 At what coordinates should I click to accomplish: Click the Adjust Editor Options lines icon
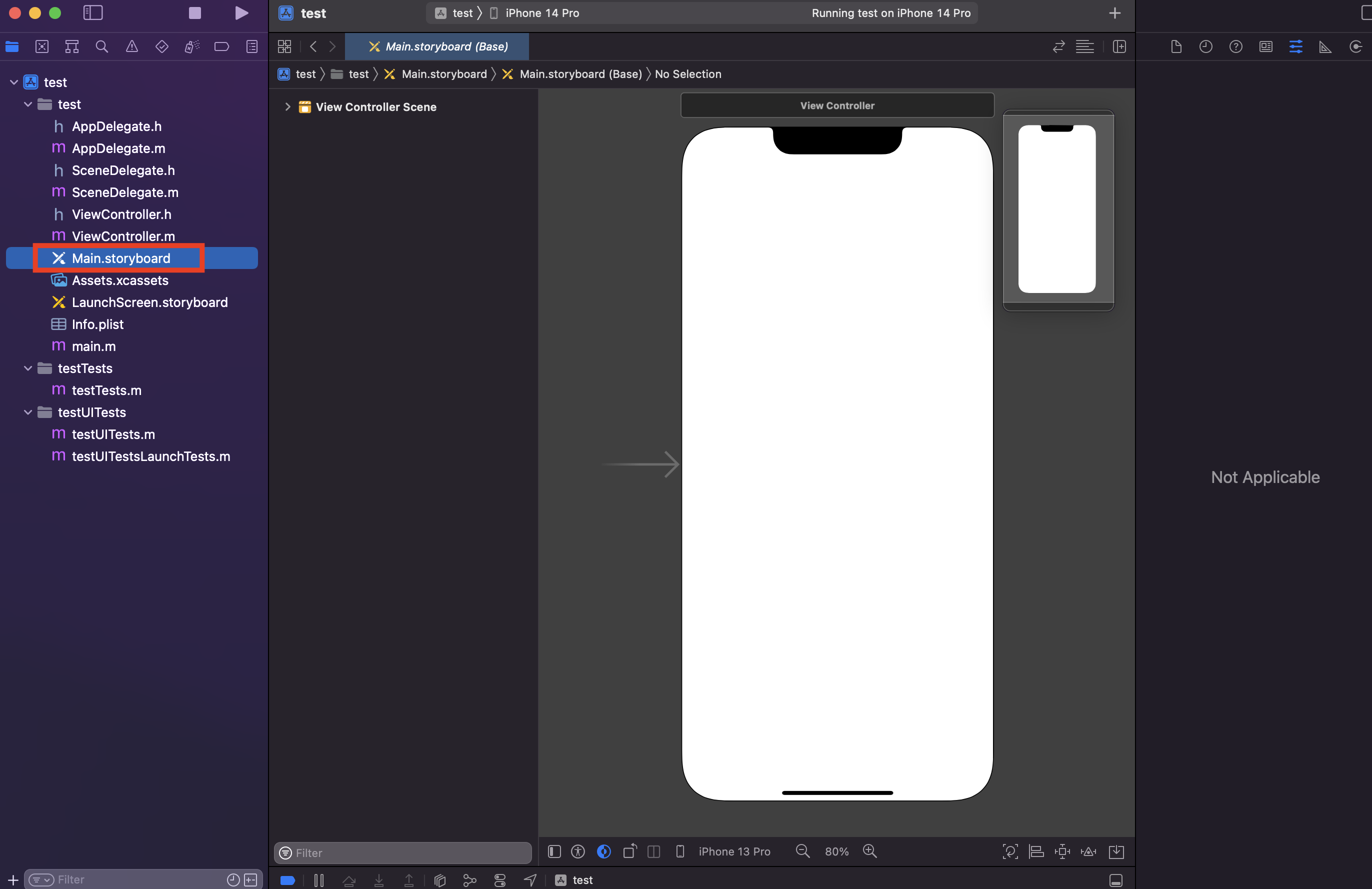[x=1084, y=46]
